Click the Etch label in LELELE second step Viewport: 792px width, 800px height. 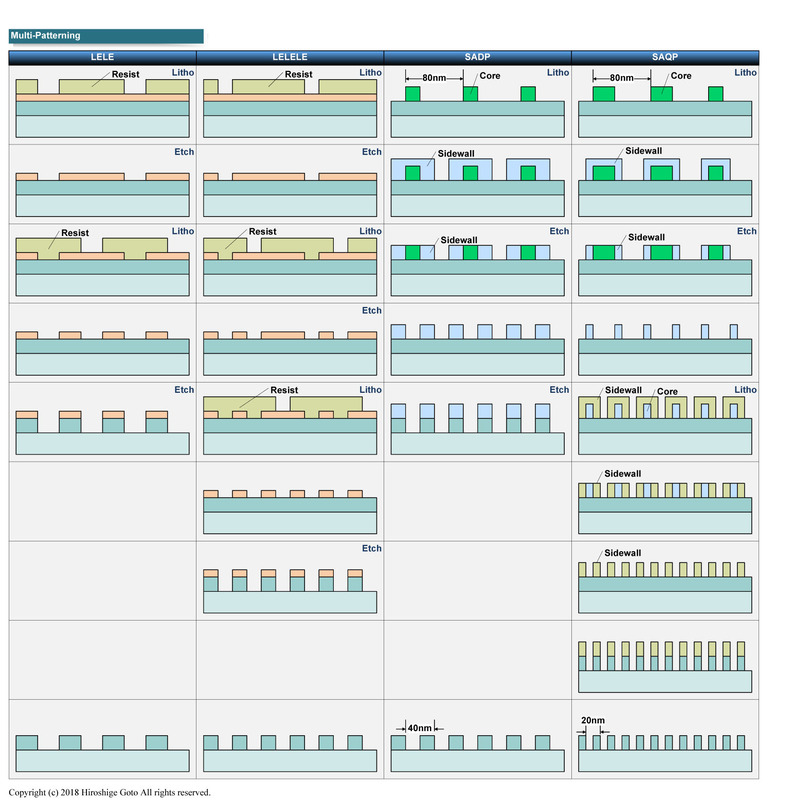click(x=372, y=152)
